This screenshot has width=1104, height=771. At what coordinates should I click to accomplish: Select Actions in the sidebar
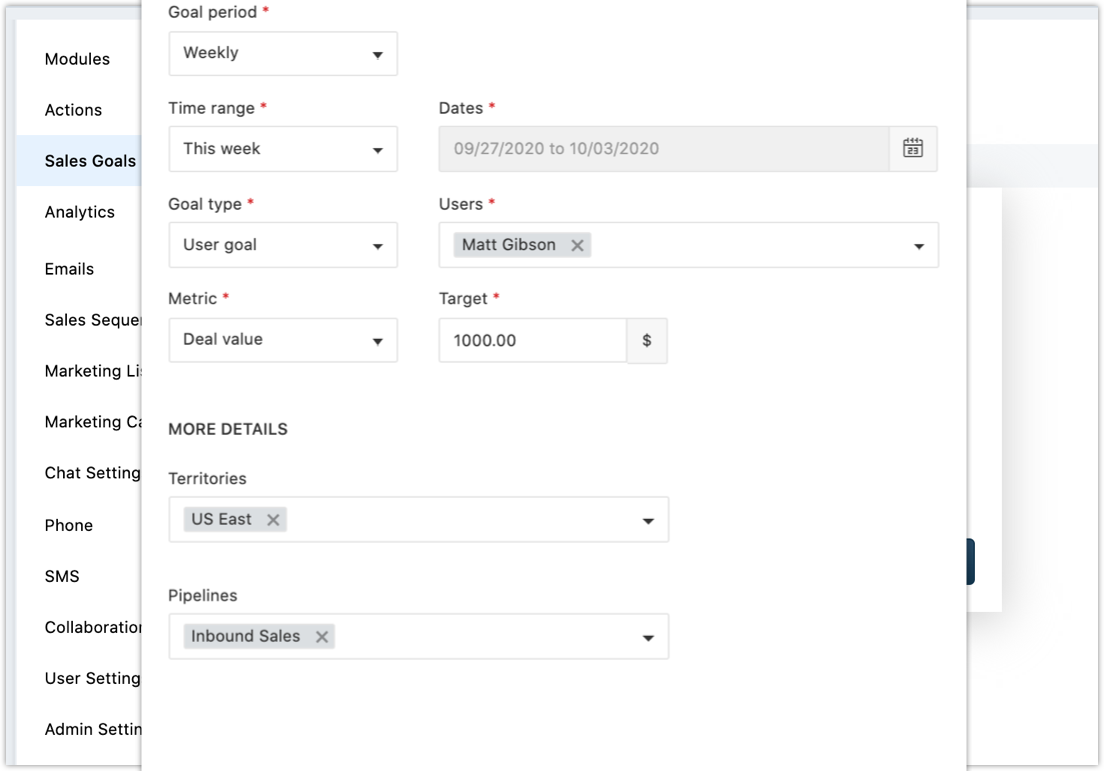coord(73,110)
